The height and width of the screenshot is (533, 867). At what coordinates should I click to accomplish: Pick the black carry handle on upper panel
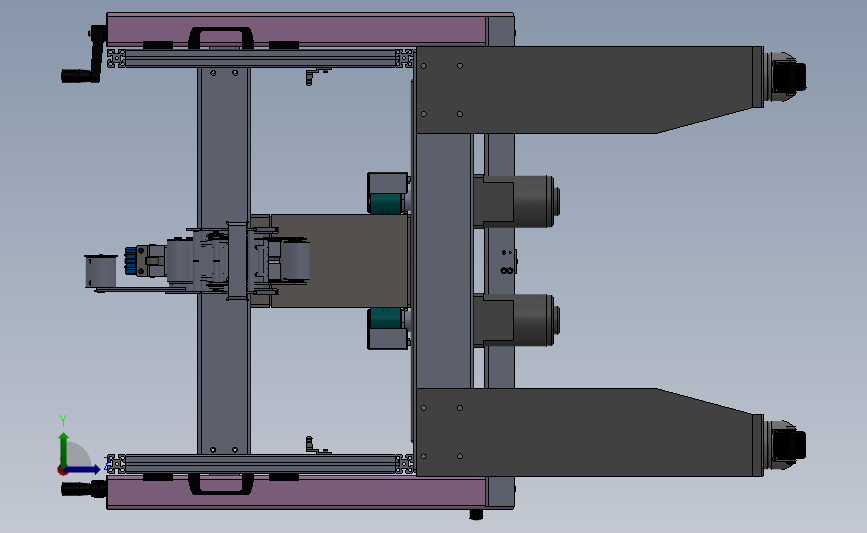221,38
